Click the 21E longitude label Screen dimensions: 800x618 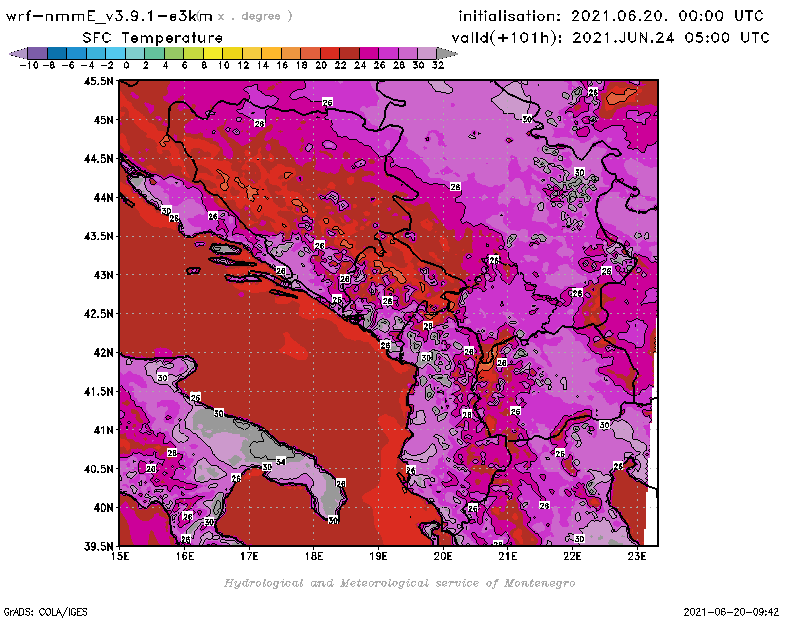[508, 556]
